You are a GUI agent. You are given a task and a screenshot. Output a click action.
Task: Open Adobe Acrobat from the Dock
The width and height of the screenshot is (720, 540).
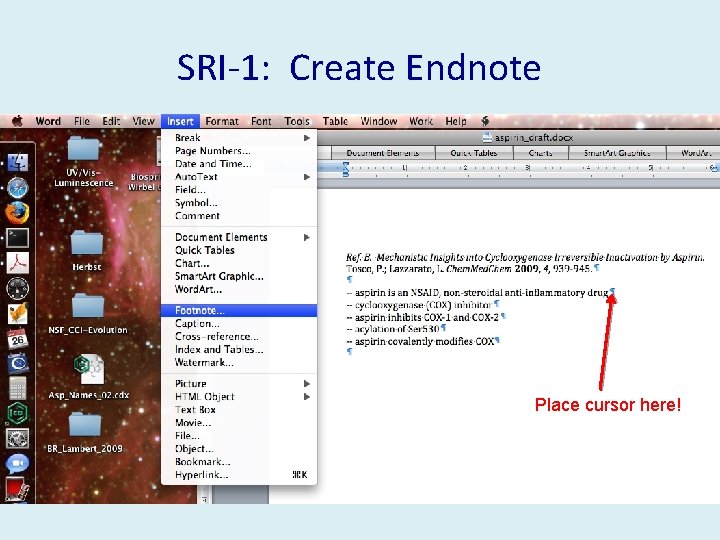[x=18, y=263]
